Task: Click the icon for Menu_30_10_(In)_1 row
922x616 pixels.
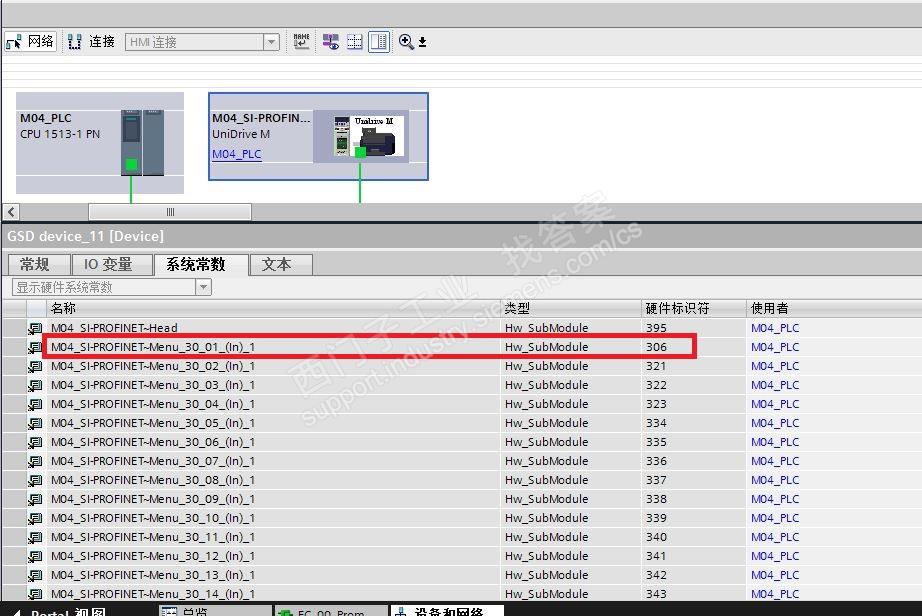Action: [35, 518]
